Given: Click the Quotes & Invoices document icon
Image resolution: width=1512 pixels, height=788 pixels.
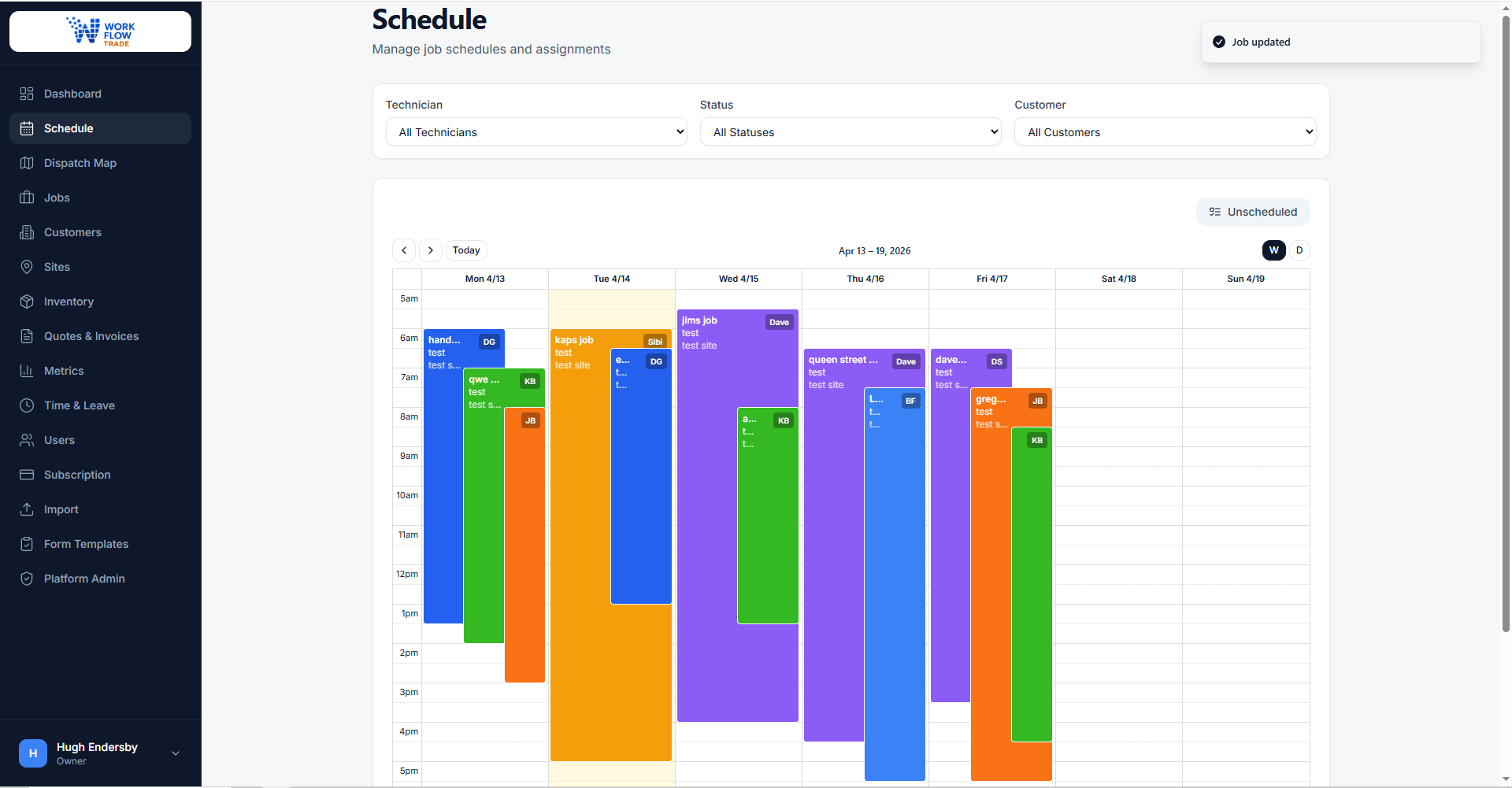Looking at the screenshot, I should [27, 336].
